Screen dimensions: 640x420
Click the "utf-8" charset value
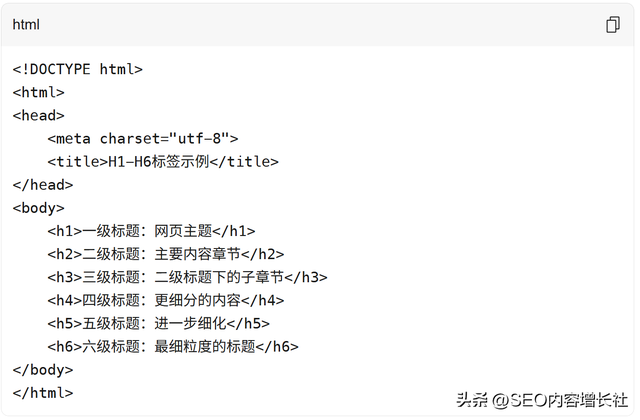coord(202,138)
